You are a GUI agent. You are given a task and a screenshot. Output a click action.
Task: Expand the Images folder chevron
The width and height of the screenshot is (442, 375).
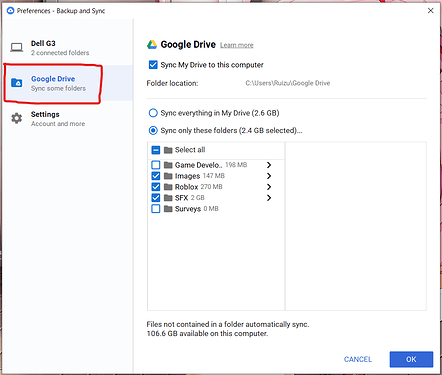coord(269,176)
